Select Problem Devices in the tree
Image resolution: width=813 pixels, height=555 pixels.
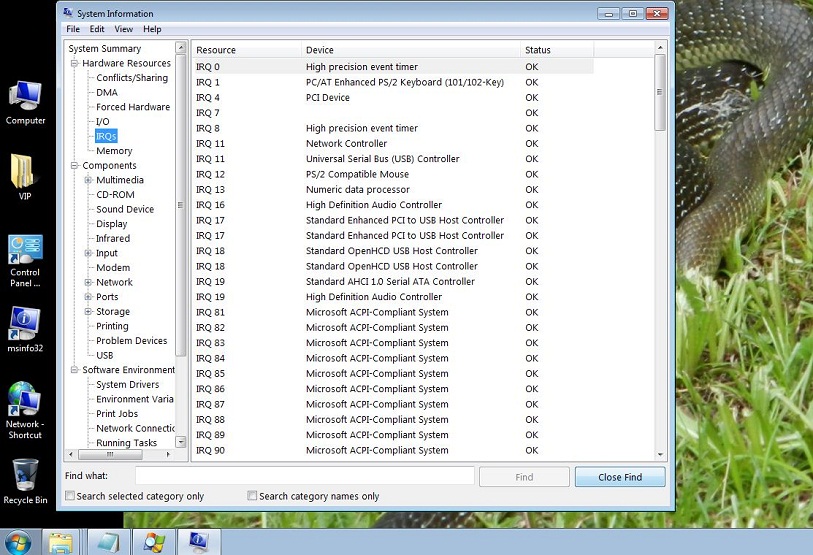(x=132, y=340)
